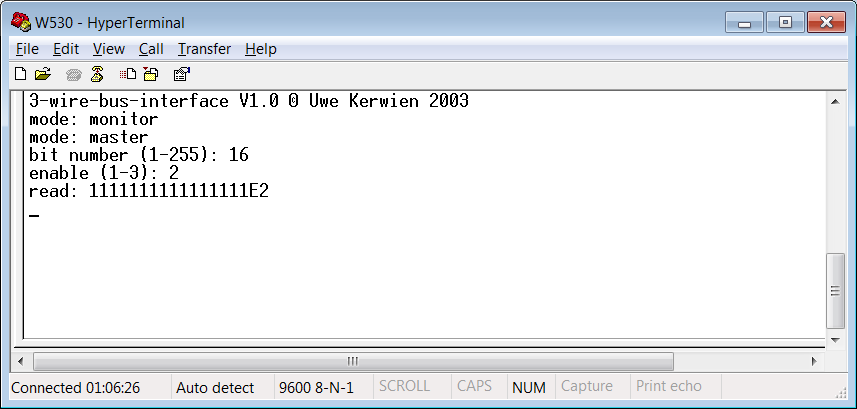The image size is (857, 409).
Task: Click the 'mode: master' terminal line
Action: coord(89,137)
